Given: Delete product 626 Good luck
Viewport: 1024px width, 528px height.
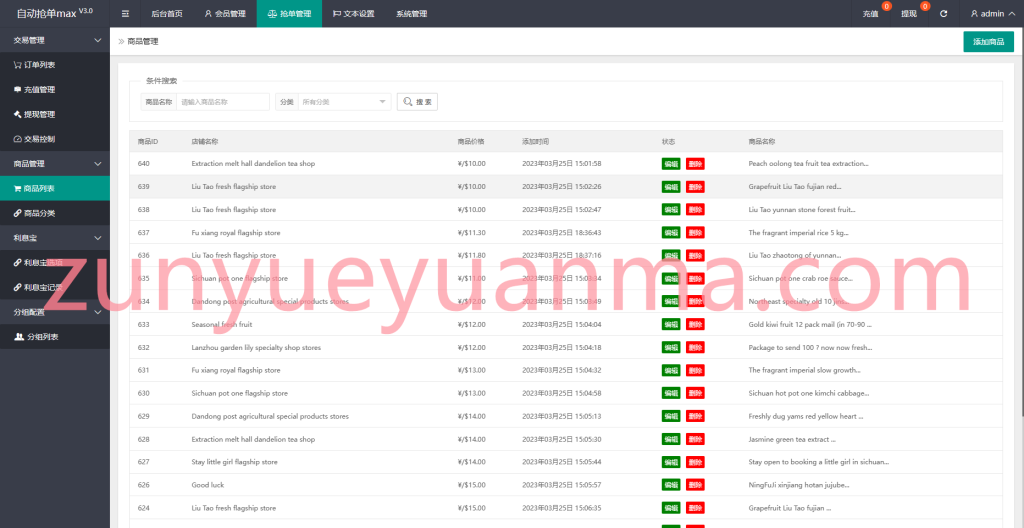Looking at the screenshot, I should tap(695, 485).
